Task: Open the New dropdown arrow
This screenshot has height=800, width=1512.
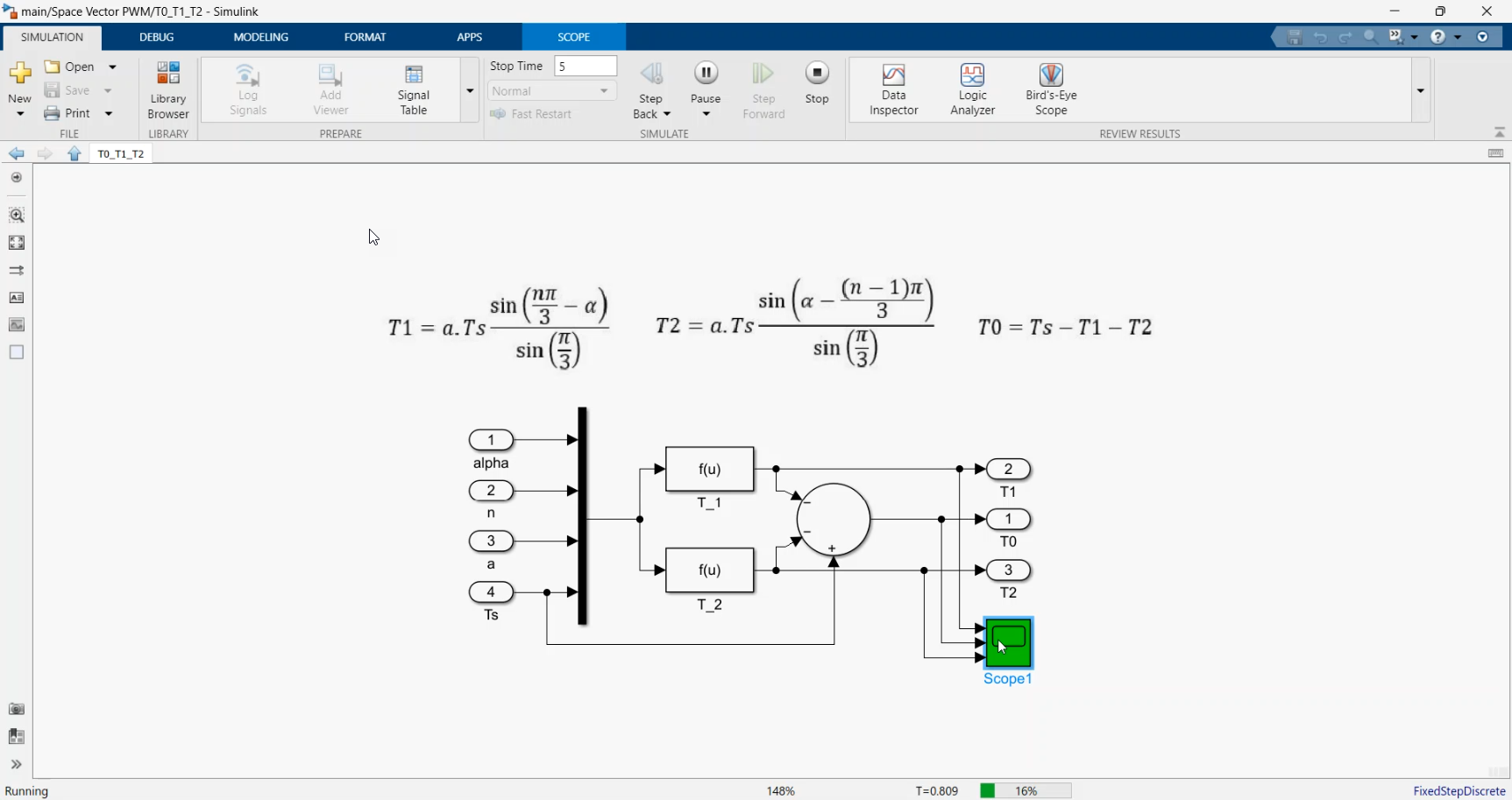Action: [19, 114]
